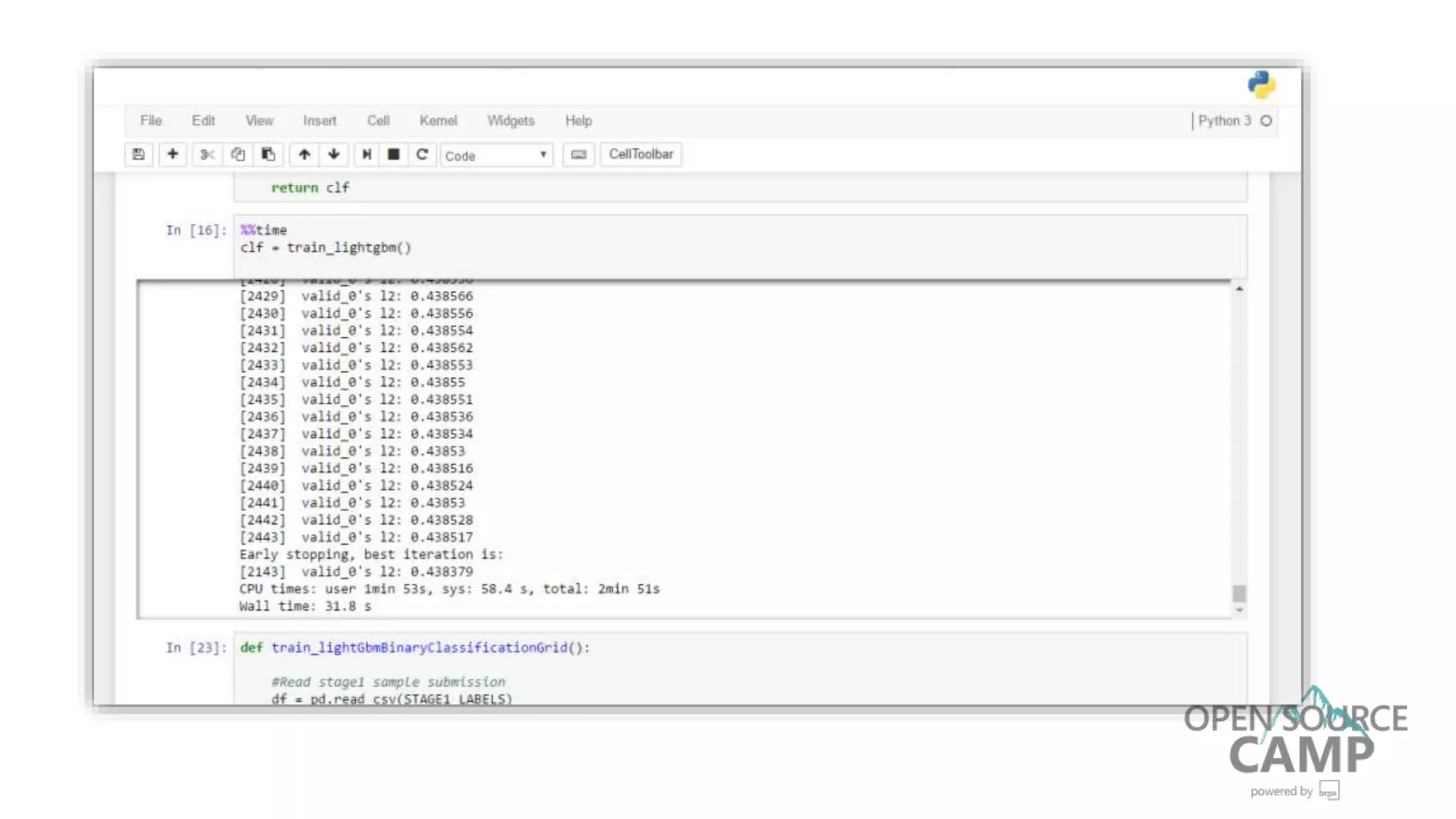This screenshot has width=1456, height=819.
Task: Move selected cell up arrow
Action: (304, 154)
